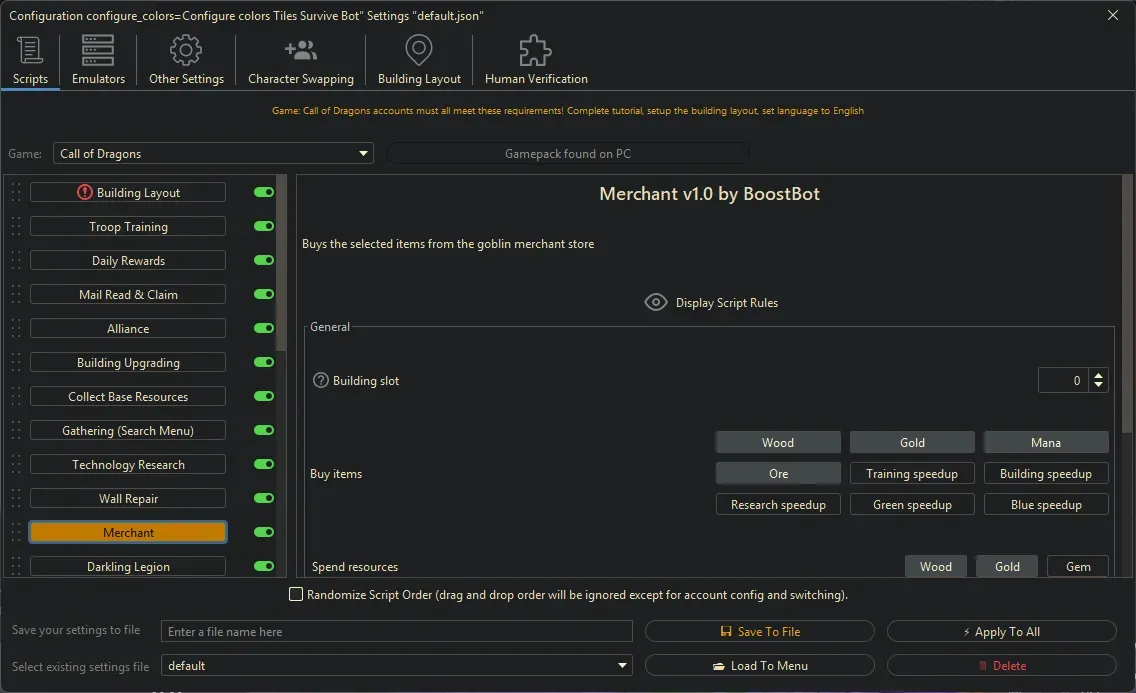The image size is (1136, 693).
Task: Click the file name input field
Action: pos(397,631)
